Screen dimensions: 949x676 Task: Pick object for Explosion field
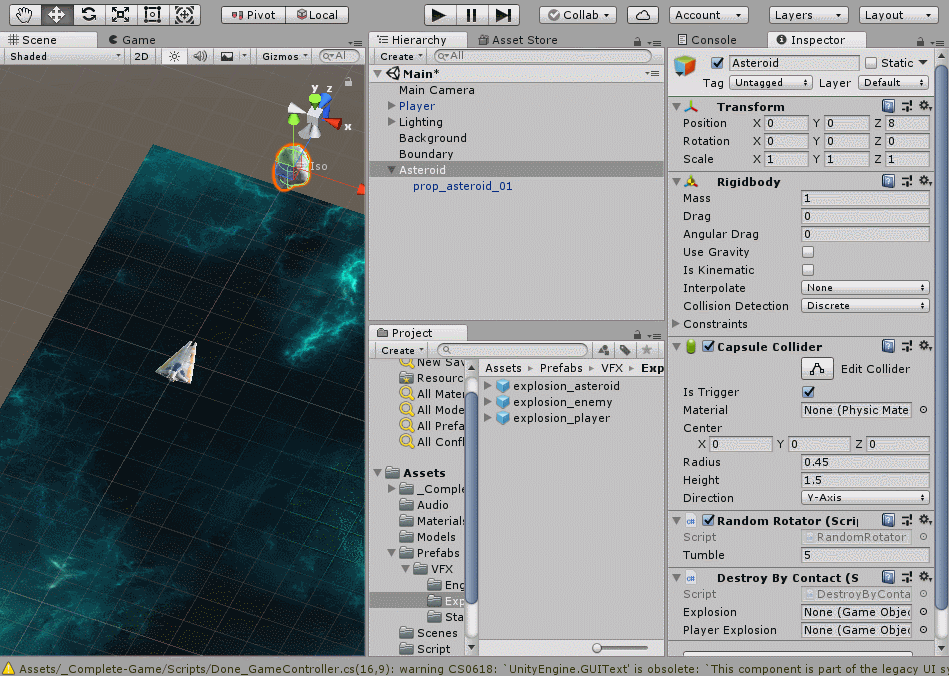[924, 612]
